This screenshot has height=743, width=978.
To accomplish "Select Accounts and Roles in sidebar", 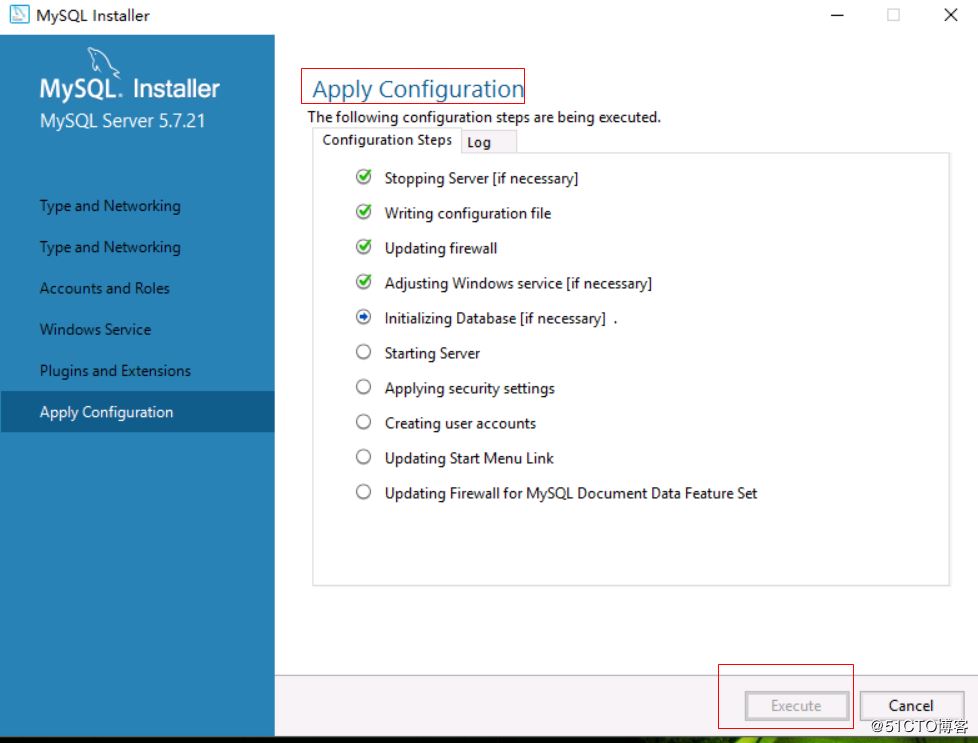I will click(104, 288).
